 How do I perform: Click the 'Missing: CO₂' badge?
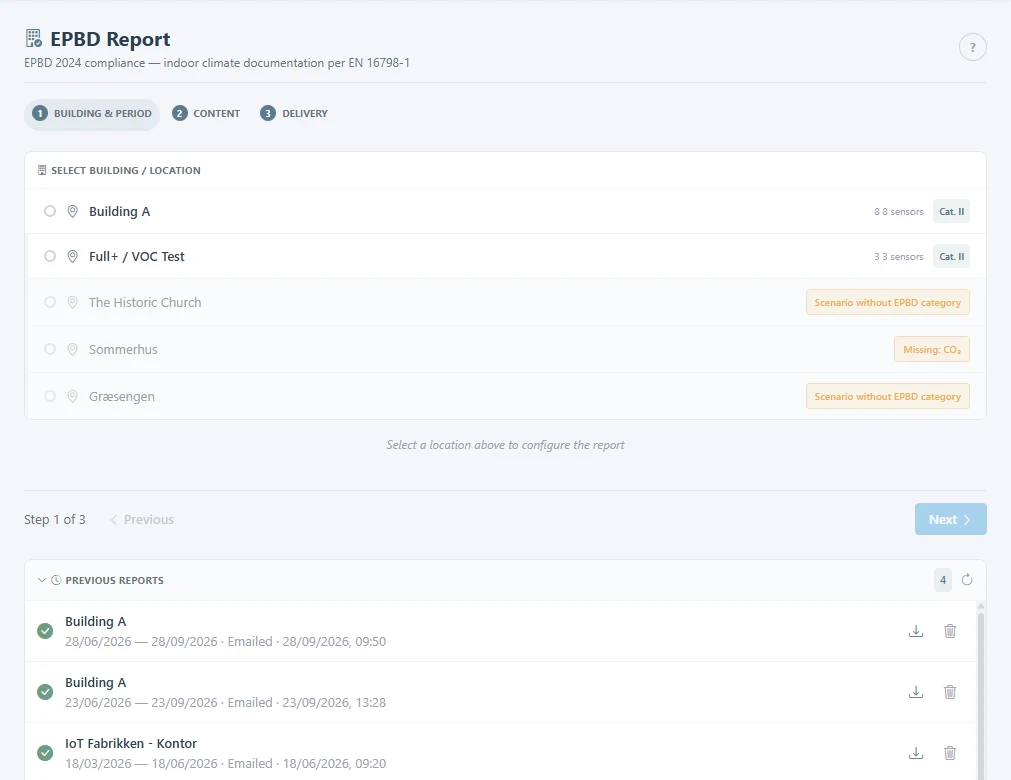click(932, 349)
